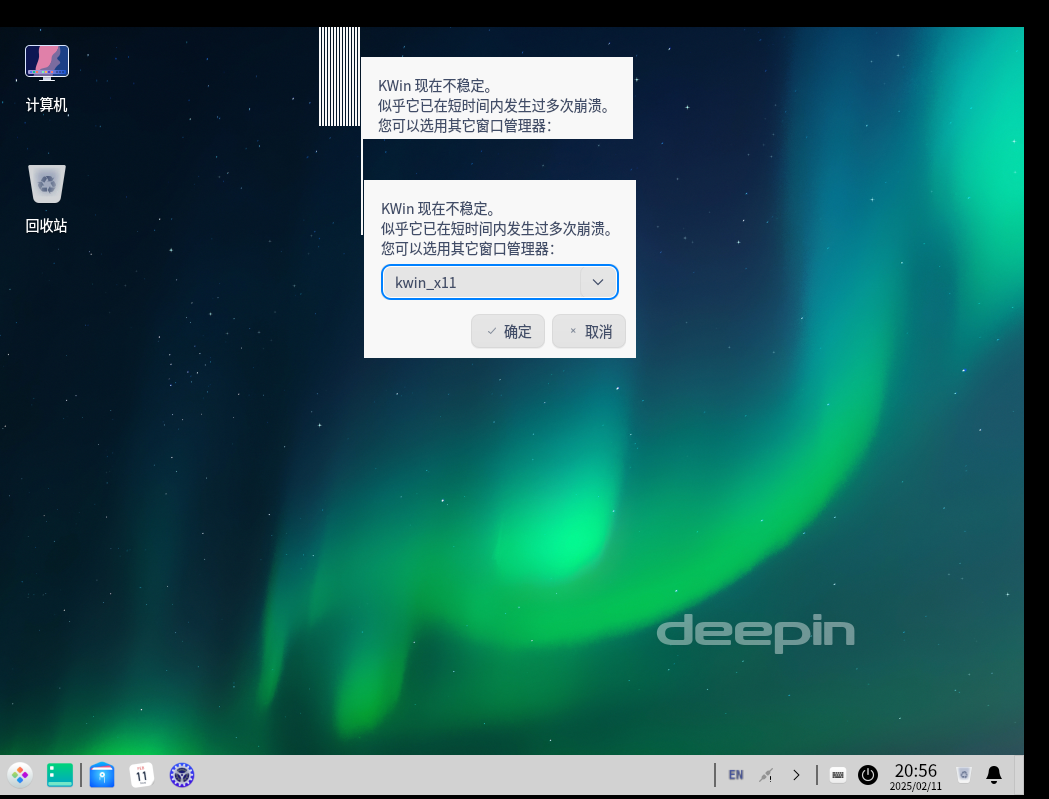Click the network disconnected tray icon
Image resolution: width=1049 pixels, height=799 pixels.
(x=766, y=774)
